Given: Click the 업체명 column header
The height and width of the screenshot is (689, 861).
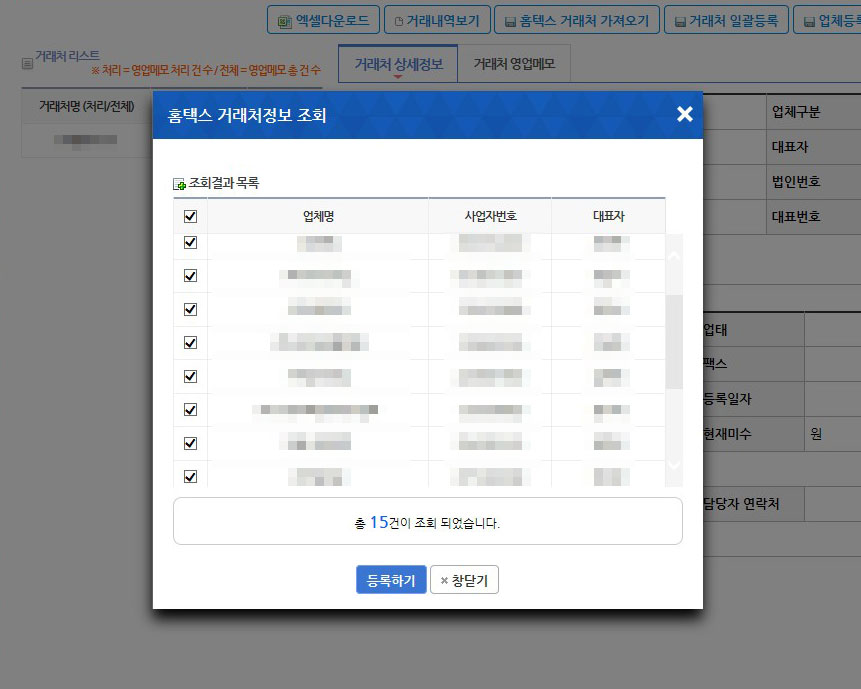Looking at the screenshot, I should click(x=318, y=216).
